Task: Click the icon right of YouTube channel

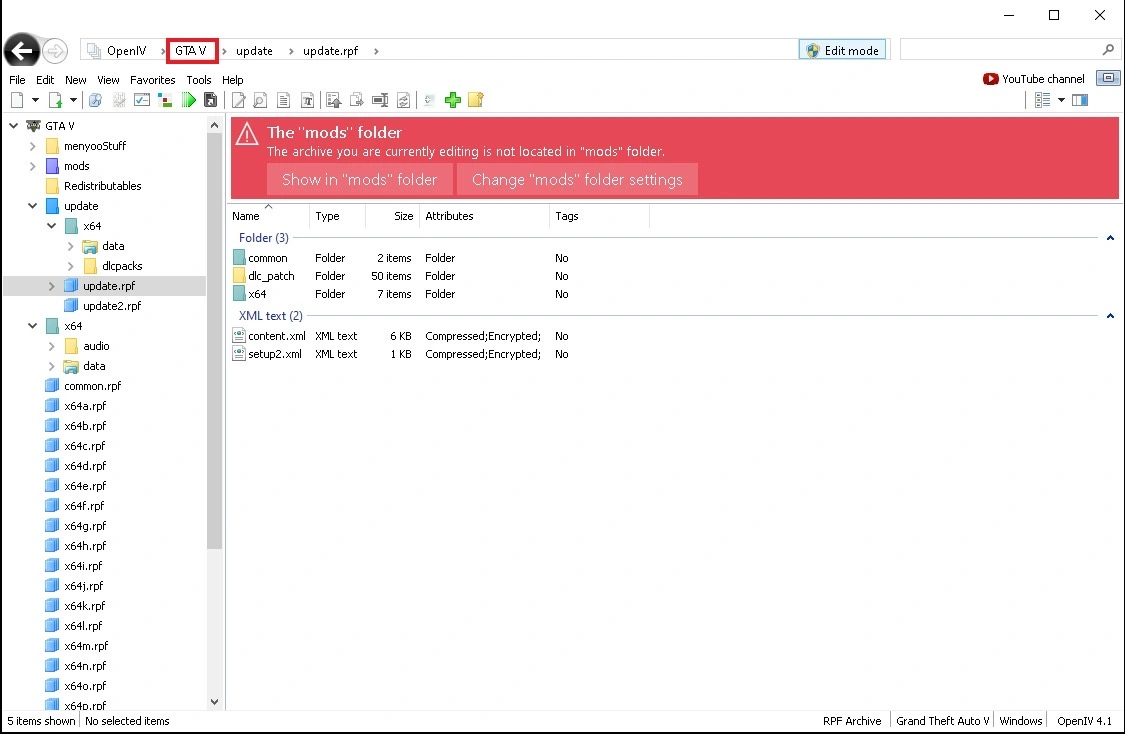Action: (x=1108, y=78)
